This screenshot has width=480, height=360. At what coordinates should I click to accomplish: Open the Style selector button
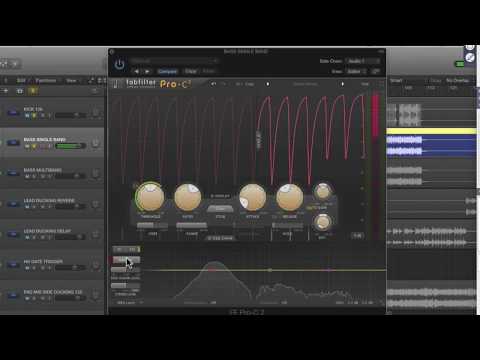pos(220,209)
